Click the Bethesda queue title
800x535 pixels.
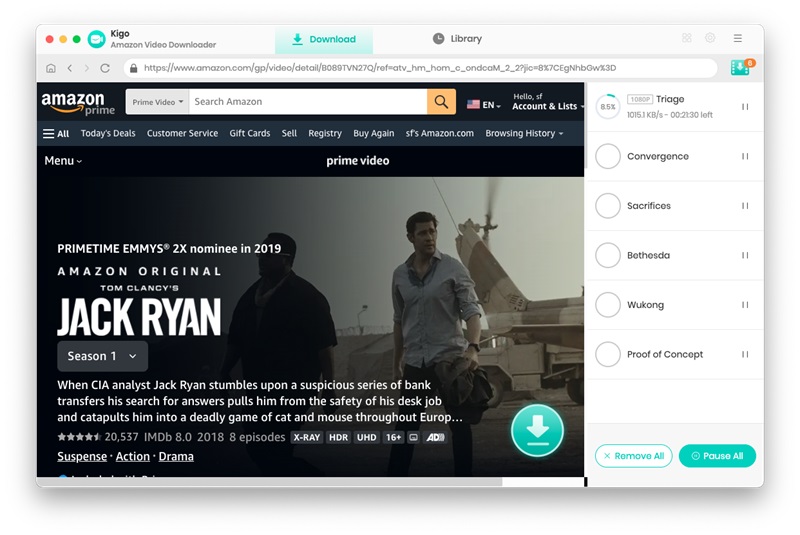pyautogui.click(x=648, y=255)
